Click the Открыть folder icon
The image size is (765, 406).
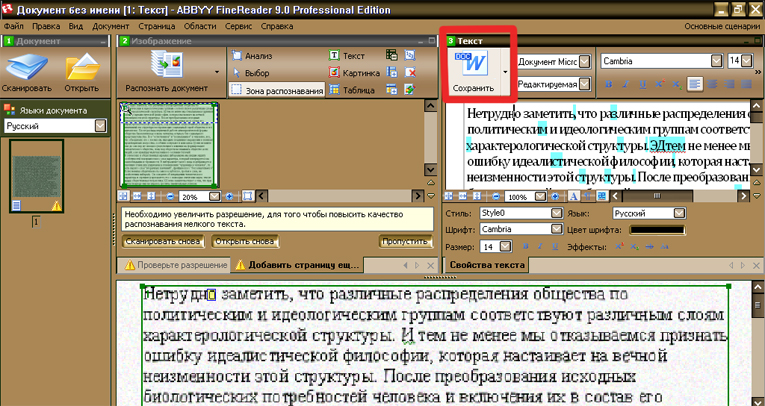coord(82,68)
